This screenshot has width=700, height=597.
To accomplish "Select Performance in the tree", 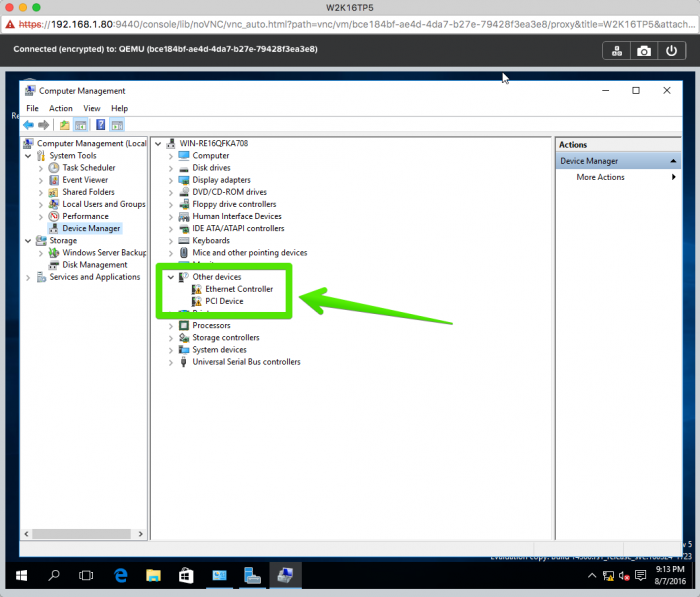I will tap(85, 216).
